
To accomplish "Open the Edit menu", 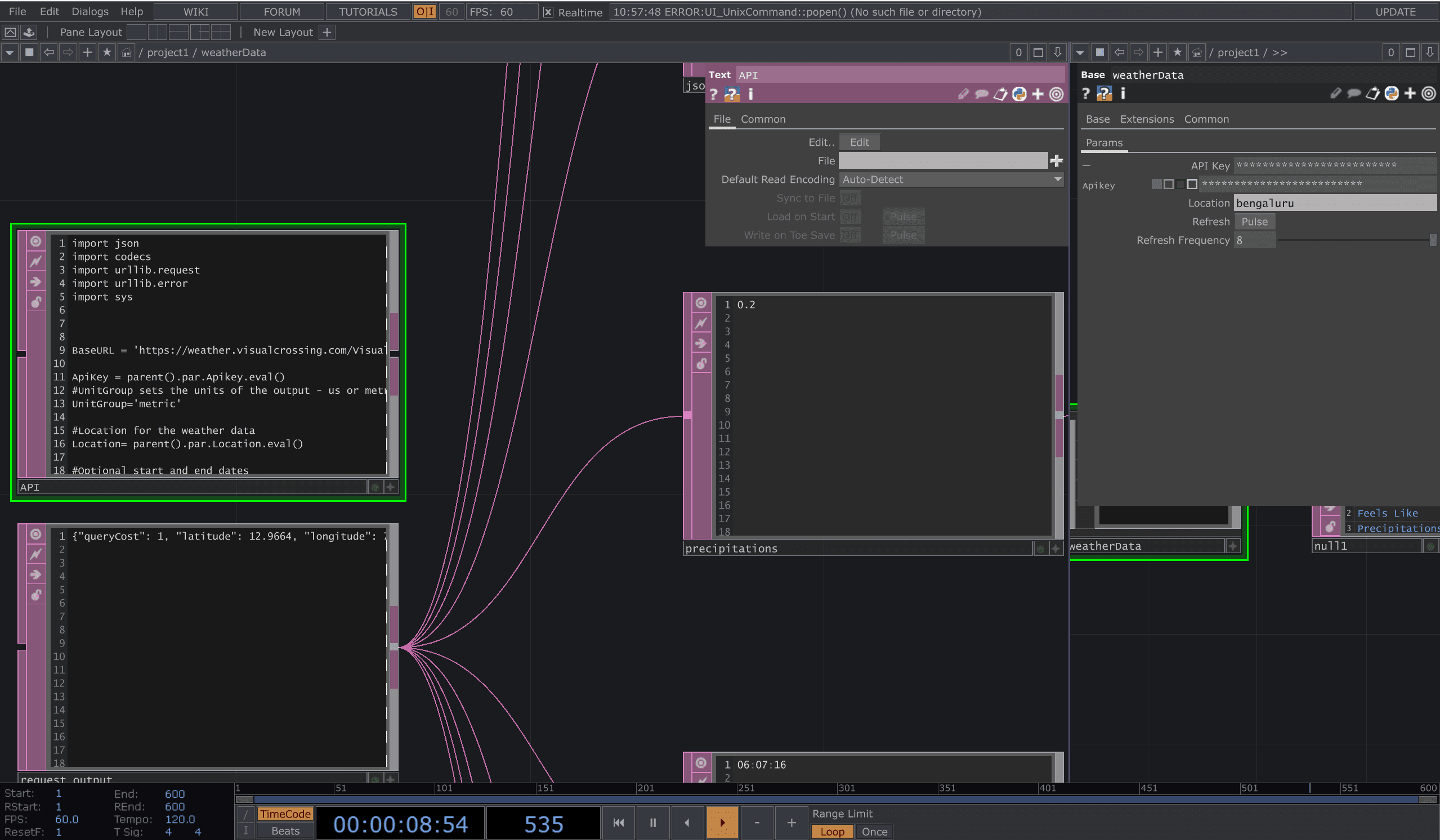I will point(49,11).
